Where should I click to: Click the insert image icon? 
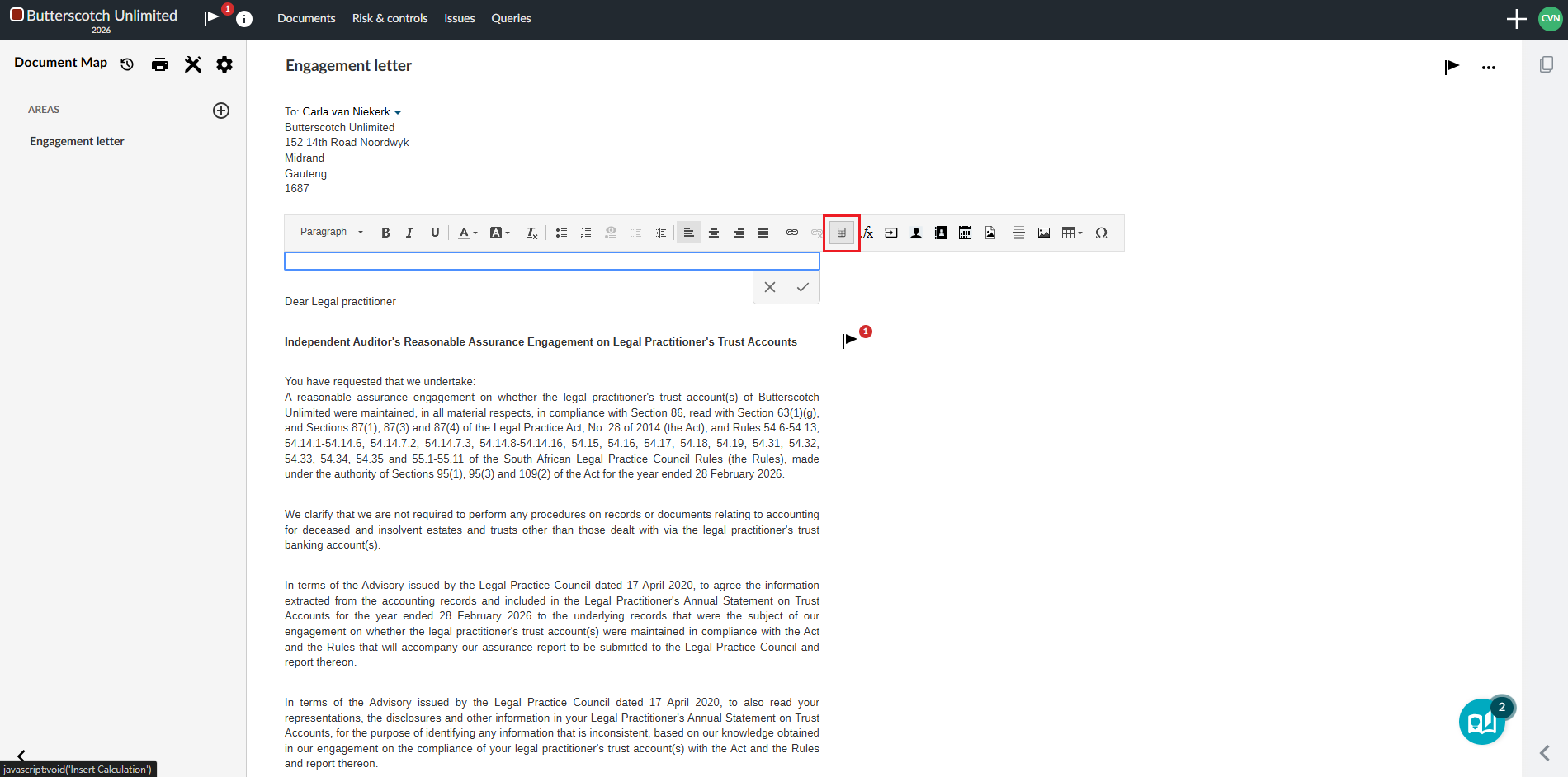pyautogui.click(x=1044, y=233)
